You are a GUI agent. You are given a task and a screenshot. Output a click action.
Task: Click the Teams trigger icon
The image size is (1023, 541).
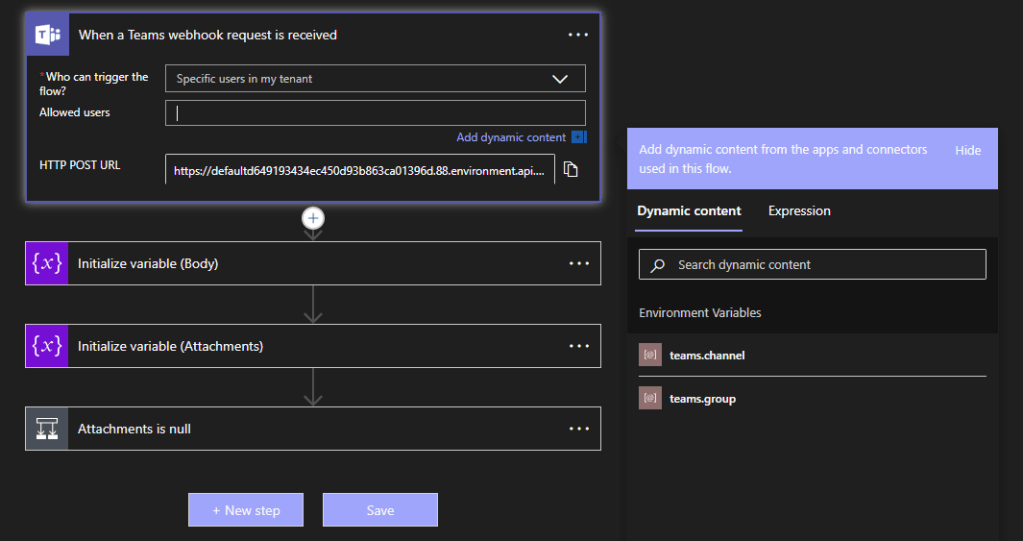[47, 35]
